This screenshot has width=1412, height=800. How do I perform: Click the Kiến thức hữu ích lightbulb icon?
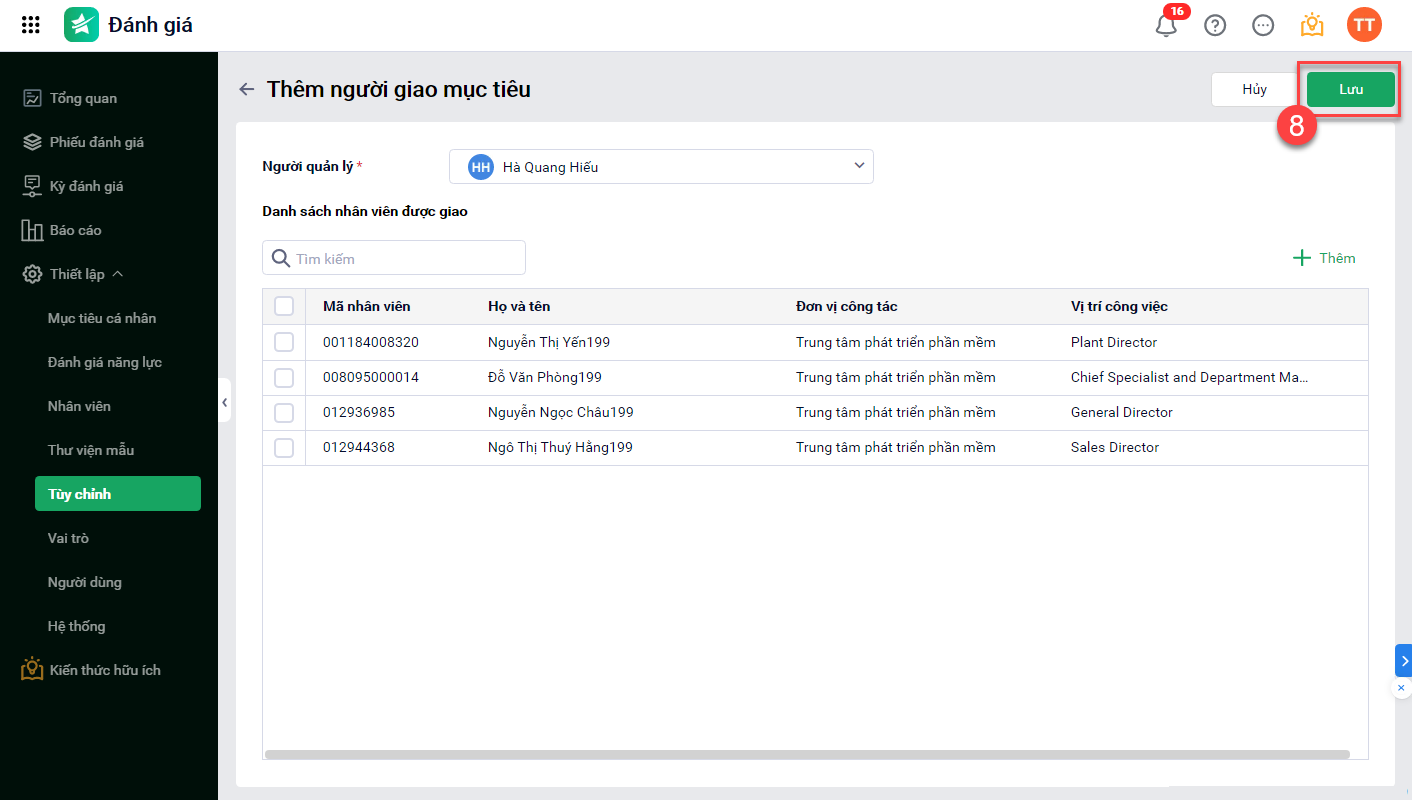coord(32,669)
